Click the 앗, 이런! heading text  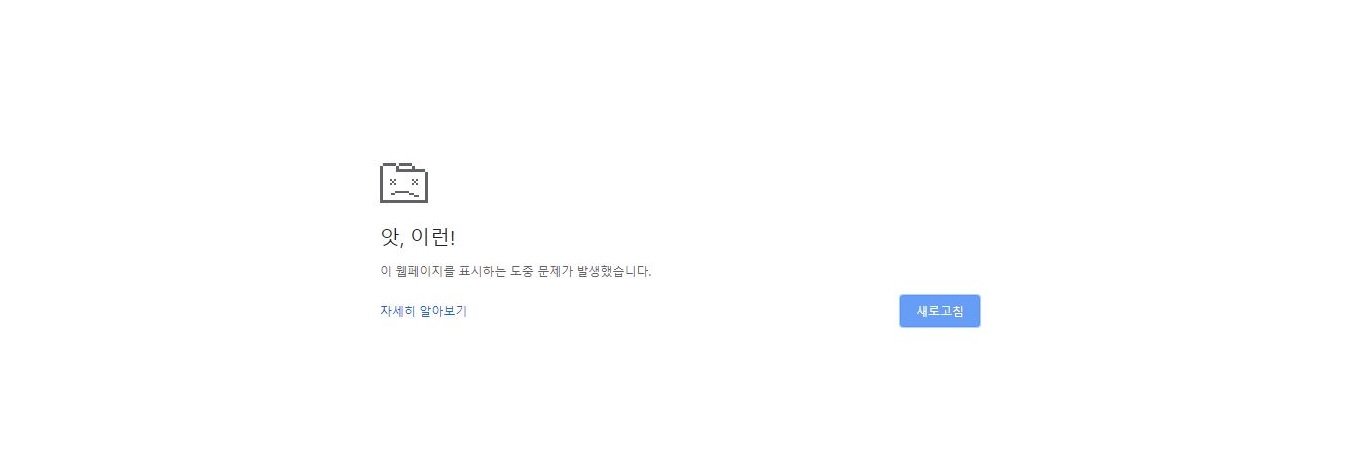coord(418,237)
